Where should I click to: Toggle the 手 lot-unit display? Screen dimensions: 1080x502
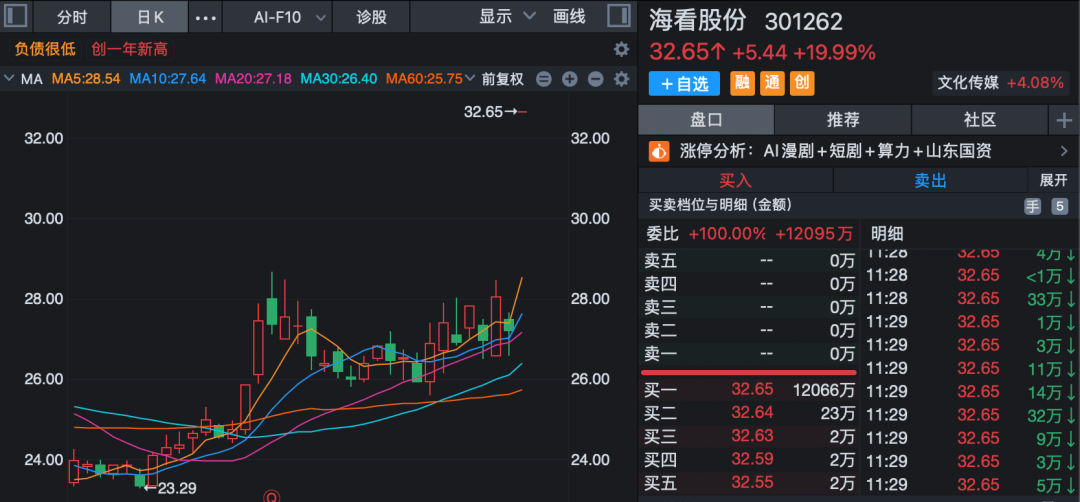(x=1032, y=206)
